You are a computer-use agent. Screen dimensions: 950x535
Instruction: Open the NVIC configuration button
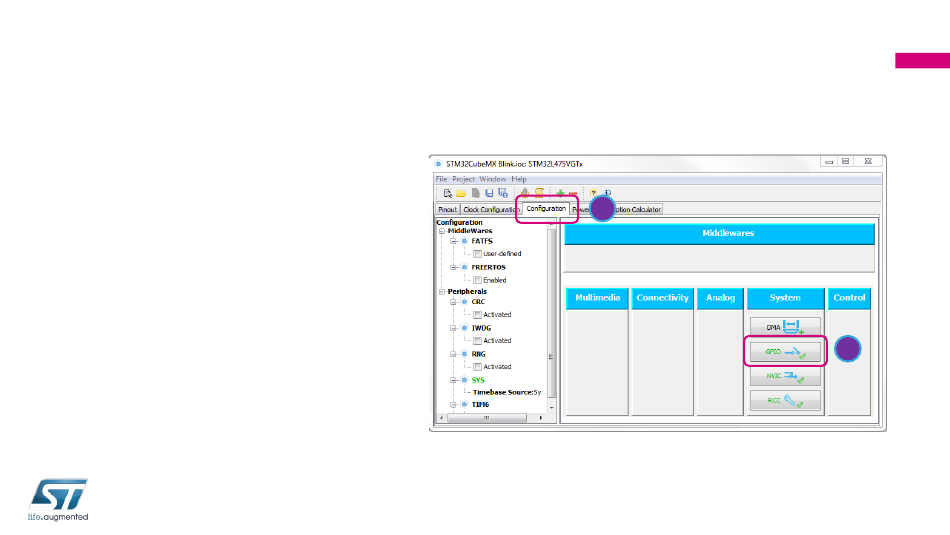pyautogui.click(x=785, y=377)
